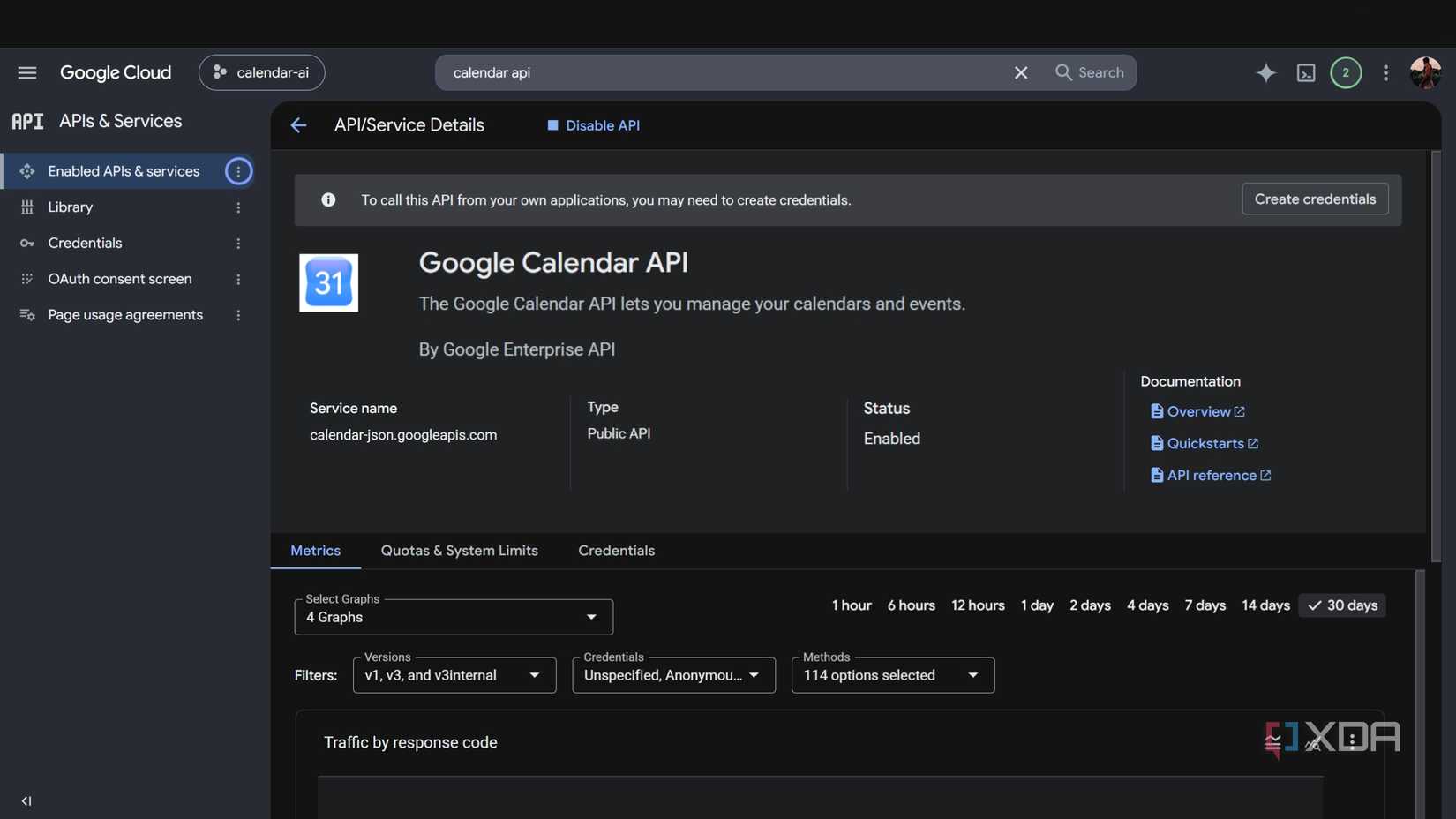Click the Search button

1090,72
